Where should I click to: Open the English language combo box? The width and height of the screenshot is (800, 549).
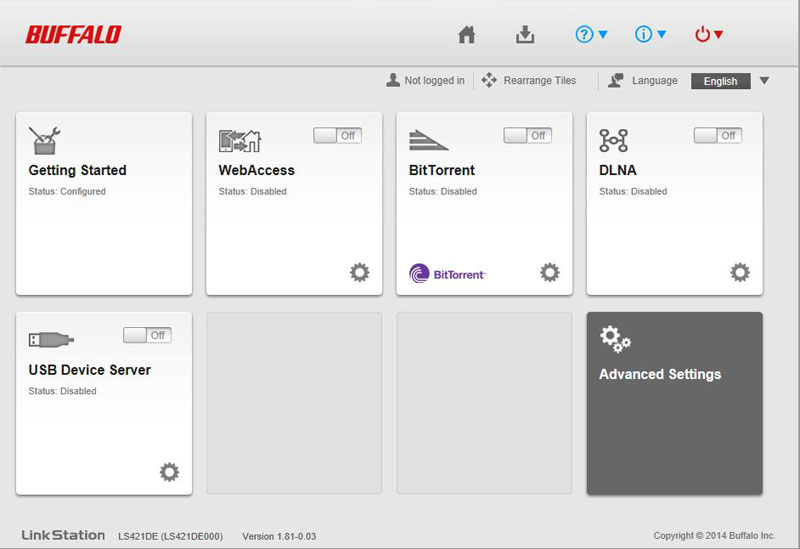pyautogui.click(x=720, y=81)
